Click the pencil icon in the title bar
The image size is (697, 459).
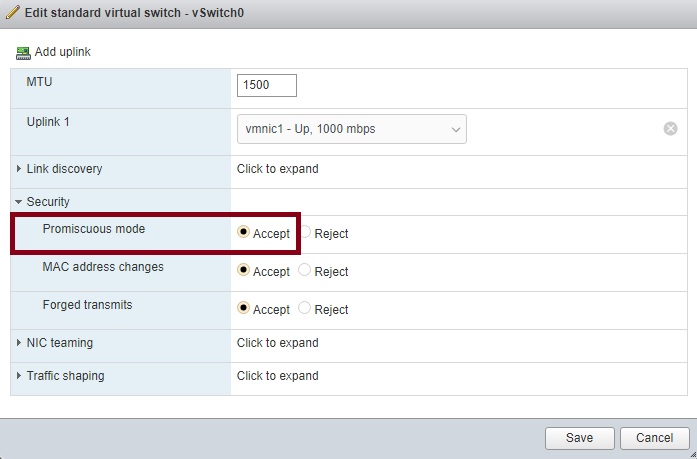pos(13,13)
